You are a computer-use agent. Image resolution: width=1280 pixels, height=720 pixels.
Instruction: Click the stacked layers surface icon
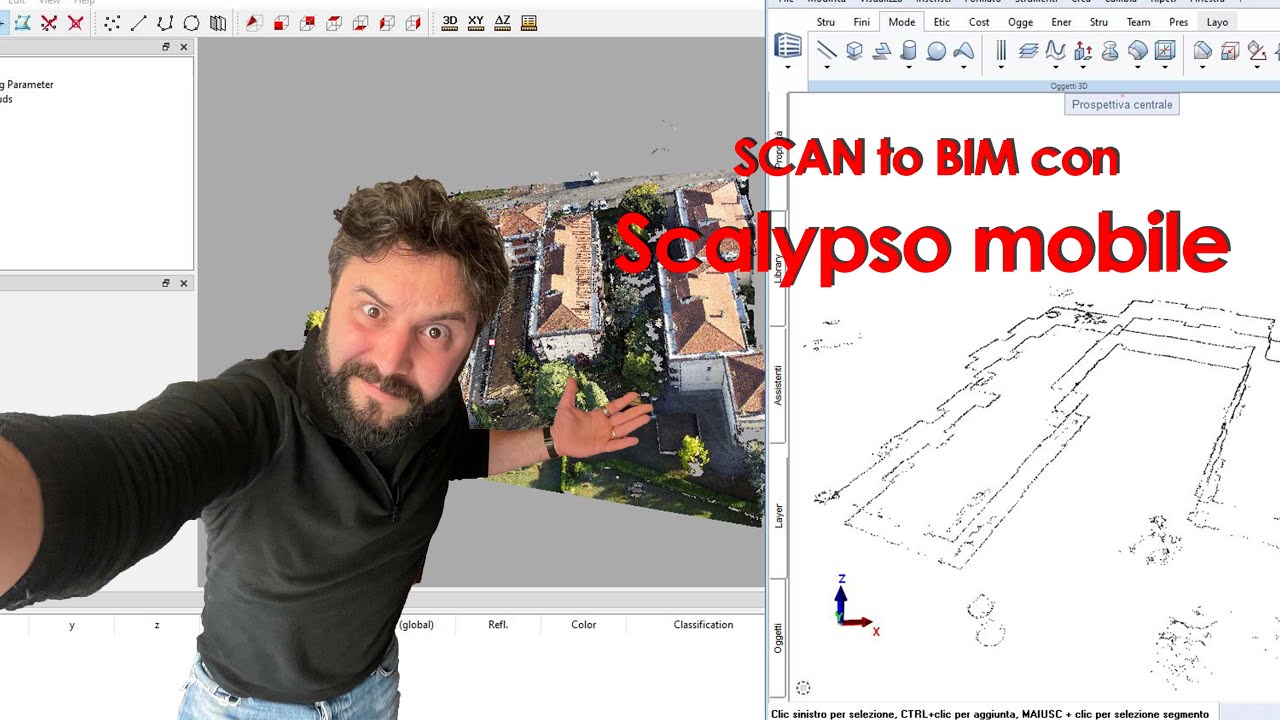coord(1028,51)
